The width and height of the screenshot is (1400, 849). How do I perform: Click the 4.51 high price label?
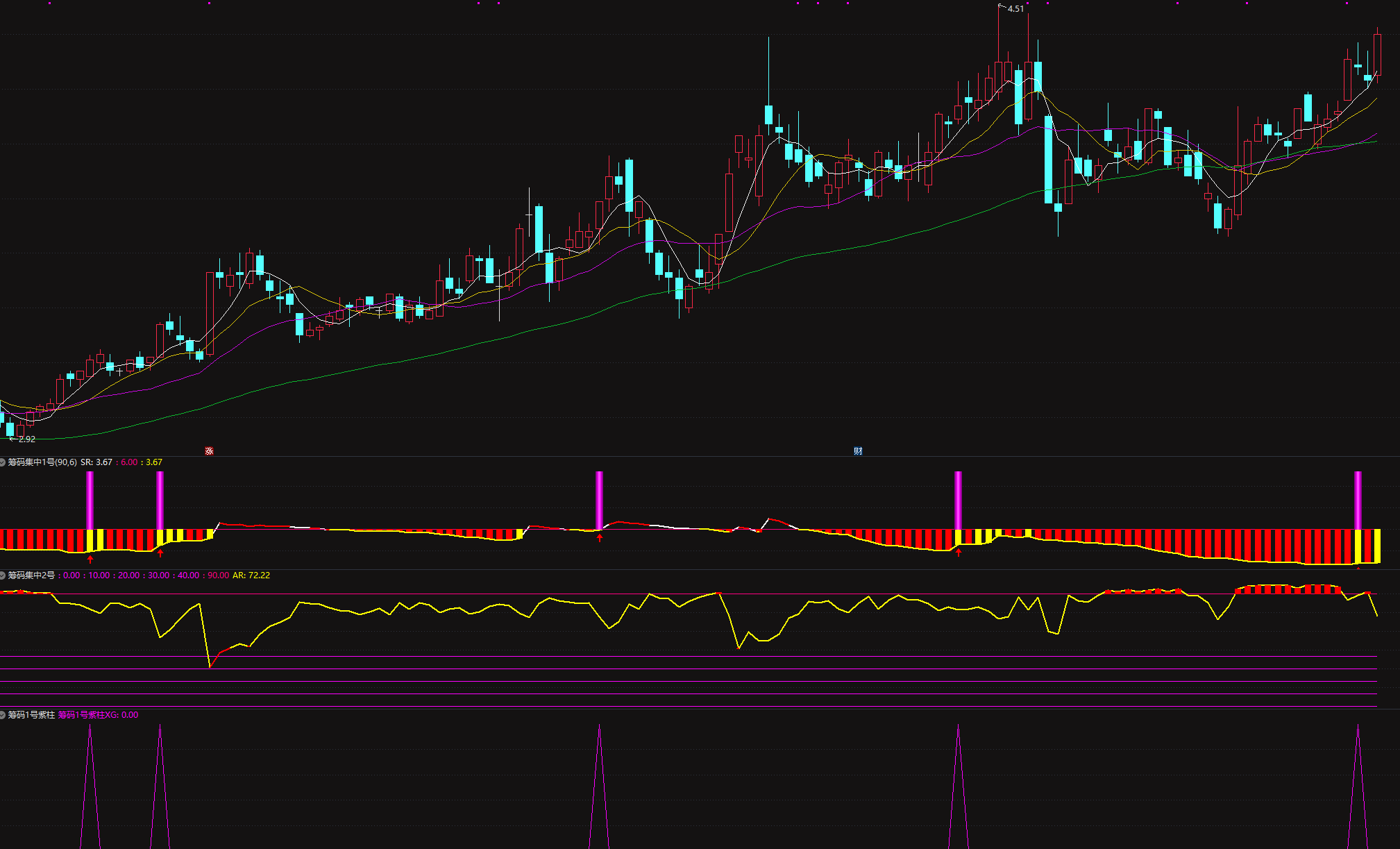1015,9
